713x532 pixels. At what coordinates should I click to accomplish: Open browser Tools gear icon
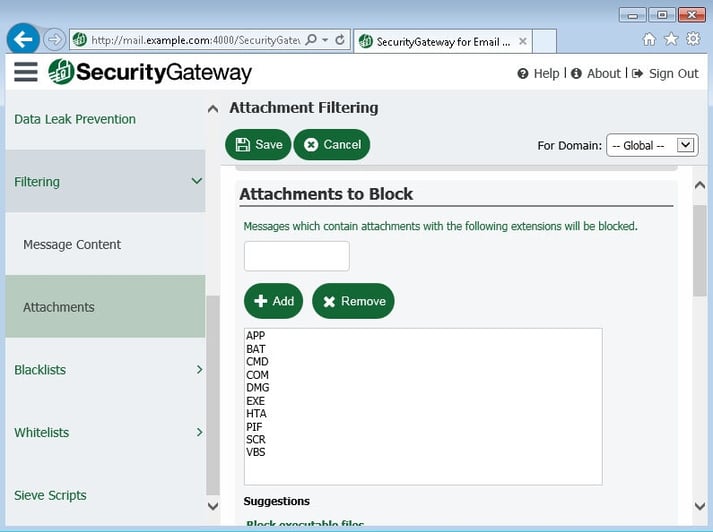[693, 39]
